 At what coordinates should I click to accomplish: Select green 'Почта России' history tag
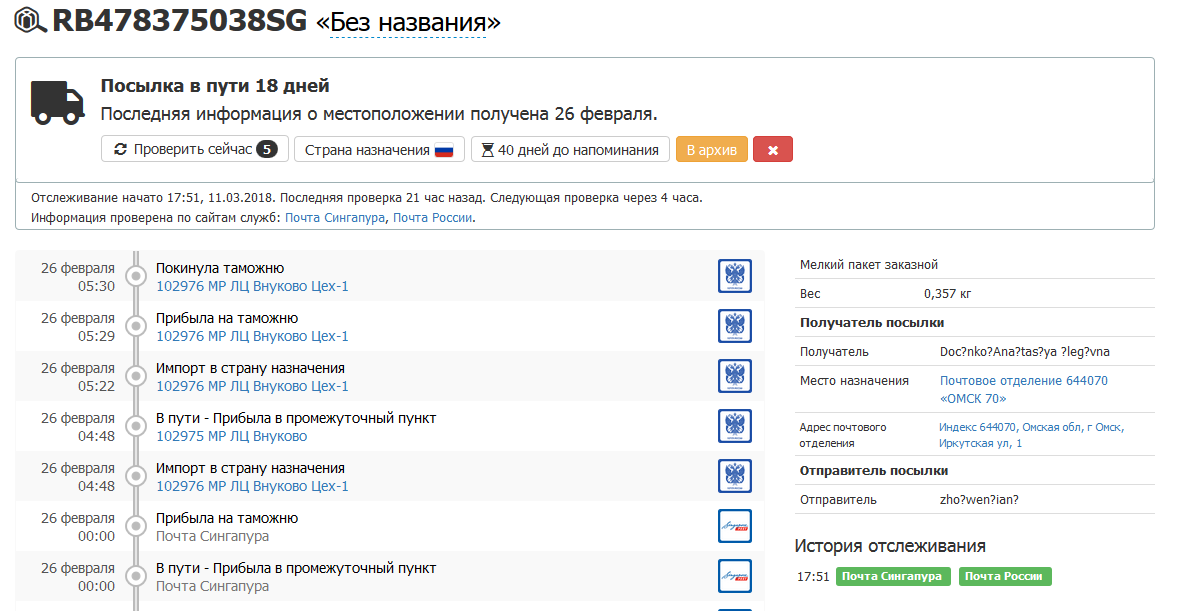[1005, 577]
